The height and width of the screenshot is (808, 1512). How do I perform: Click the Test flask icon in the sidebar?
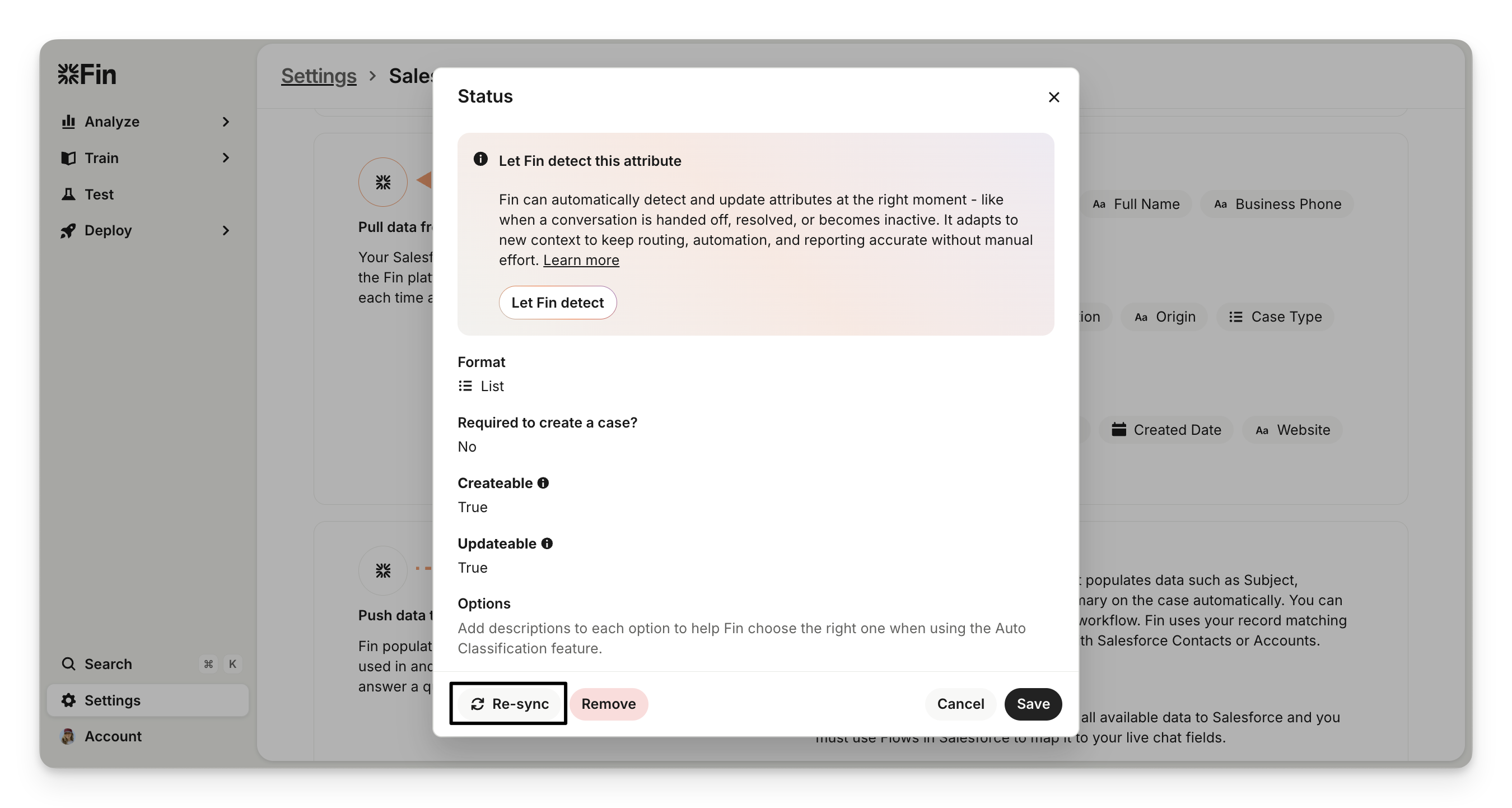pos(69,194)
